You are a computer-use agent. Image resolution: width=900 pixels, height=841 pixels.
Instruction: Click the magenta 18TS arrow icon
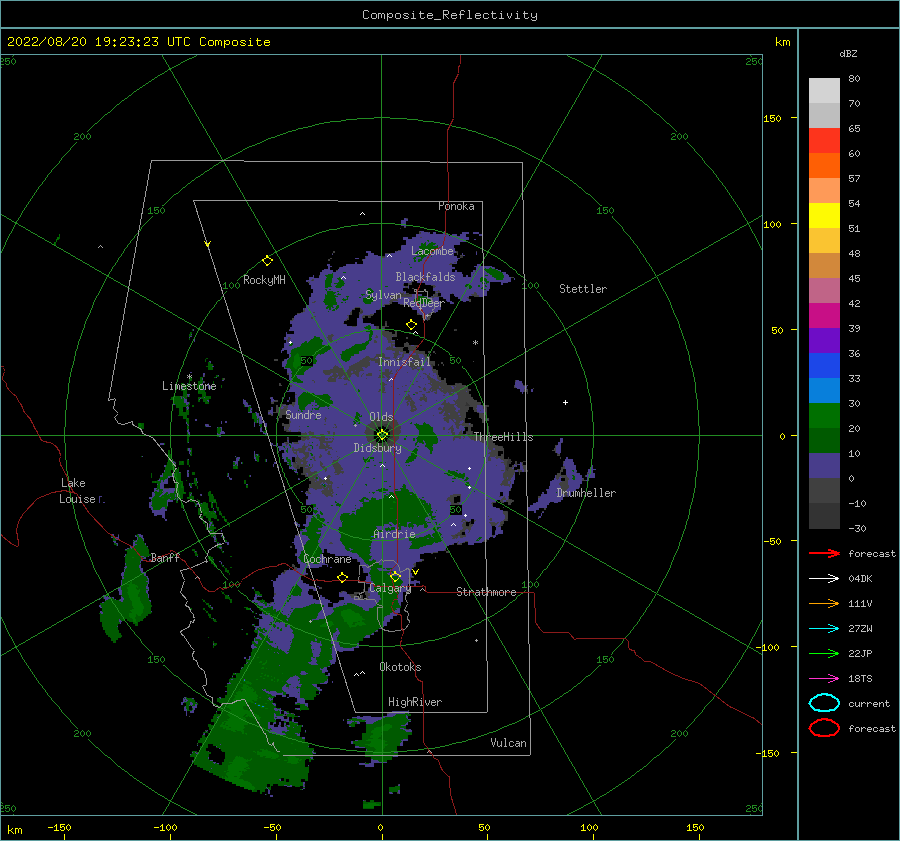point(824,679)
